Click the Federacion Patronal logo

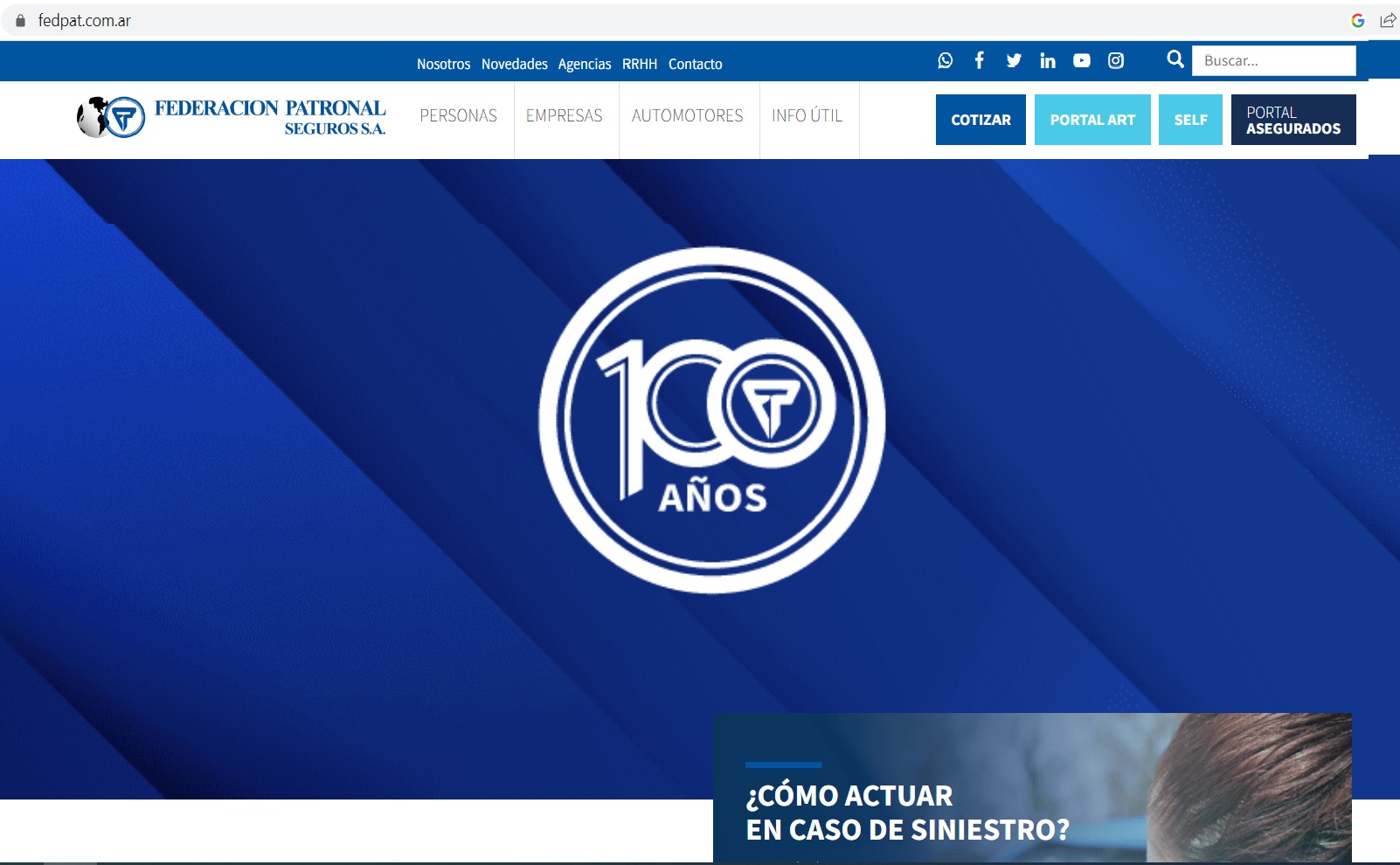[x=232, y=117]
